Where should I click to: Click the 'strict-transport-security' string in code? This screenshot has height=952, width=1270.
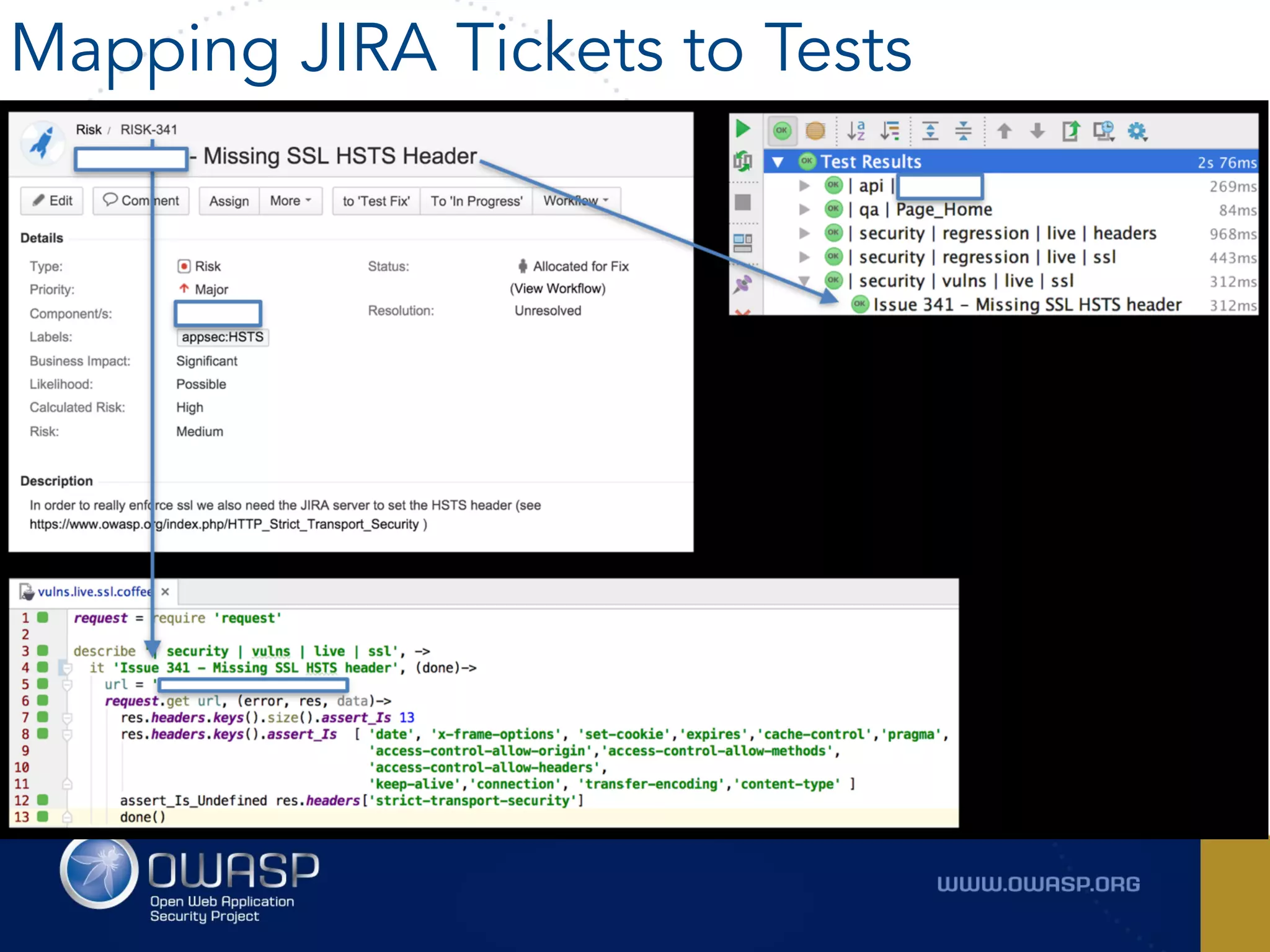point(473,800)
